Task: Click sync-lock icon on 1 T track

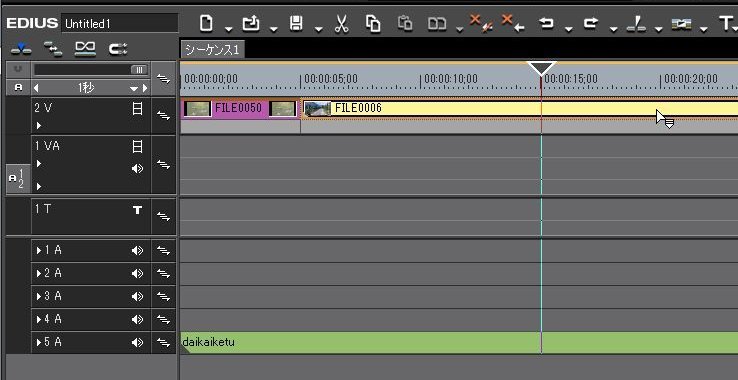Action: pos(163,216)
